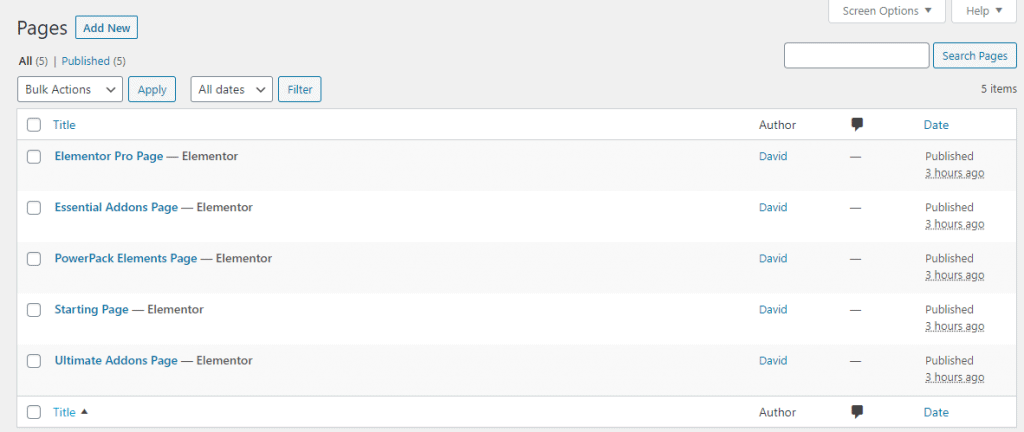
Task: Expand the Screen Options panel
Action: point(887,11)
